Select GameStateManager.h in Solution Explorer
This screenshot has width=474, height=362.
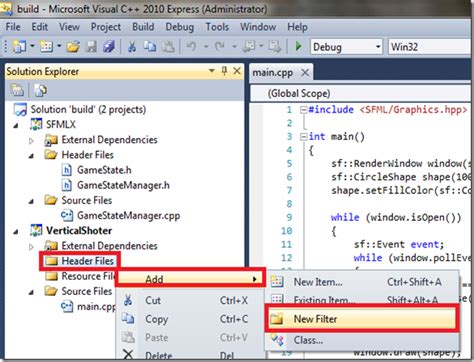tap(123, 185)
